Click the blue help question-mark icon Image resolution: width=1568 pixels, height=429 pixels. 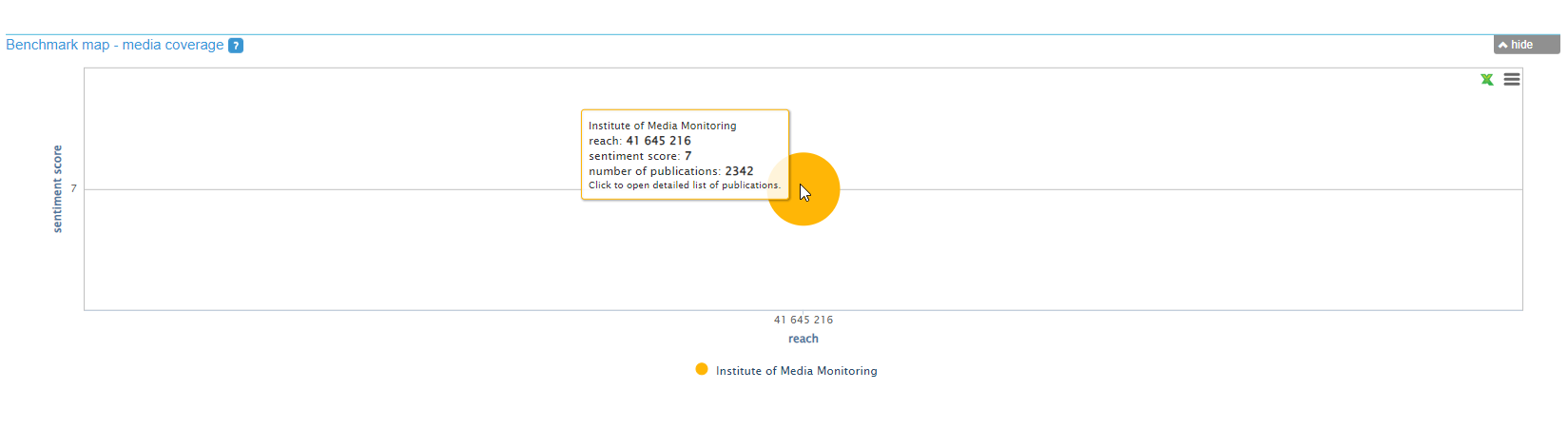pos(236,46)
